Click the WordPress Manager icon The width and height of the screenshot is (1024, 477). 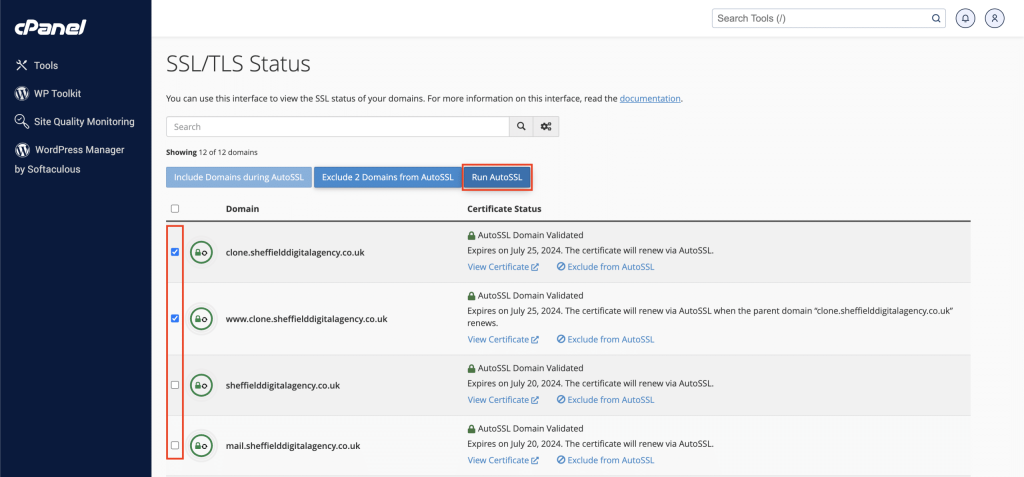[22, 150]
